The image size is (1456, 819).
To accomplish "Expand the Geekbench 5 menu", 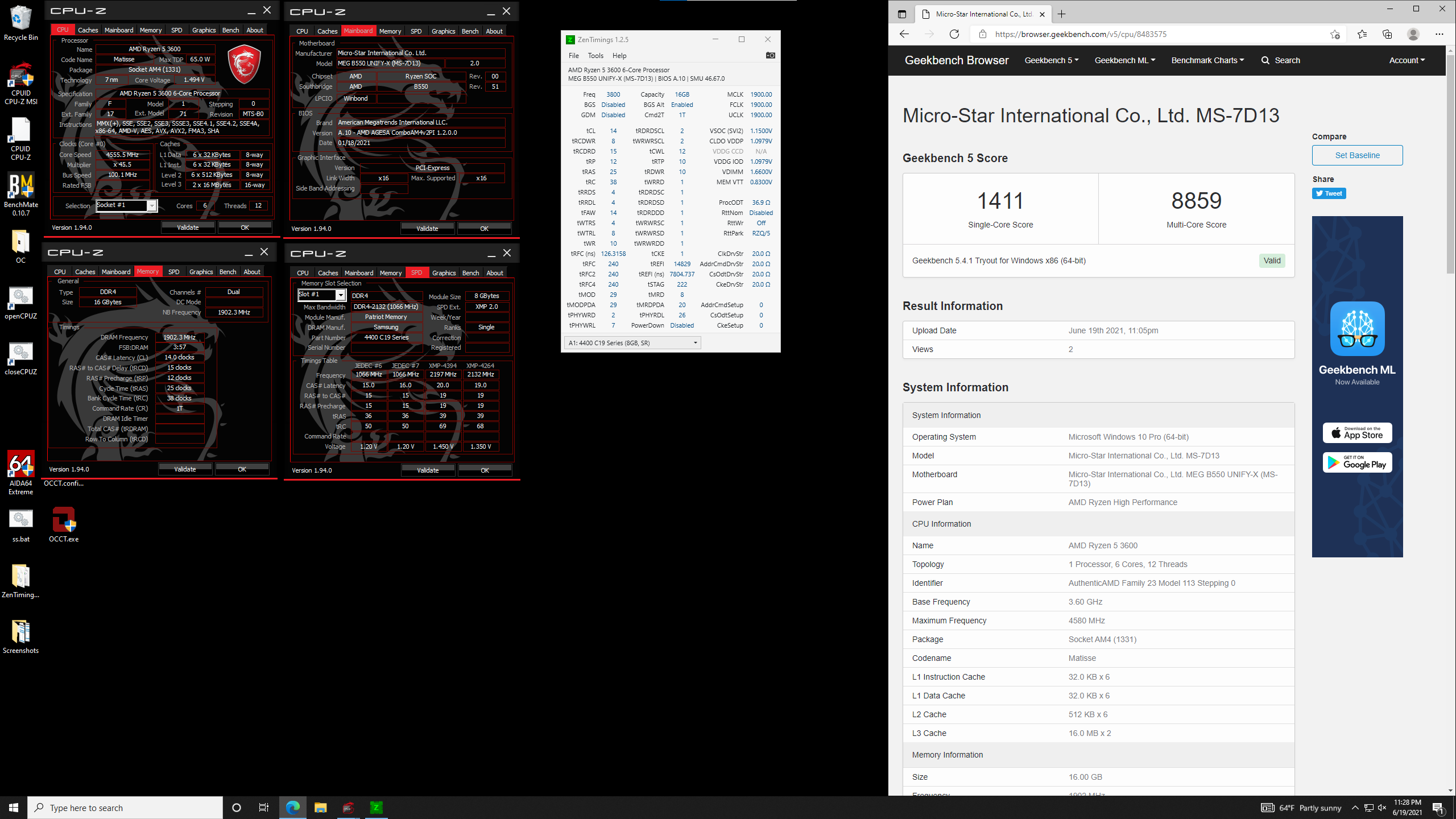I will (x=1051, y=60).
